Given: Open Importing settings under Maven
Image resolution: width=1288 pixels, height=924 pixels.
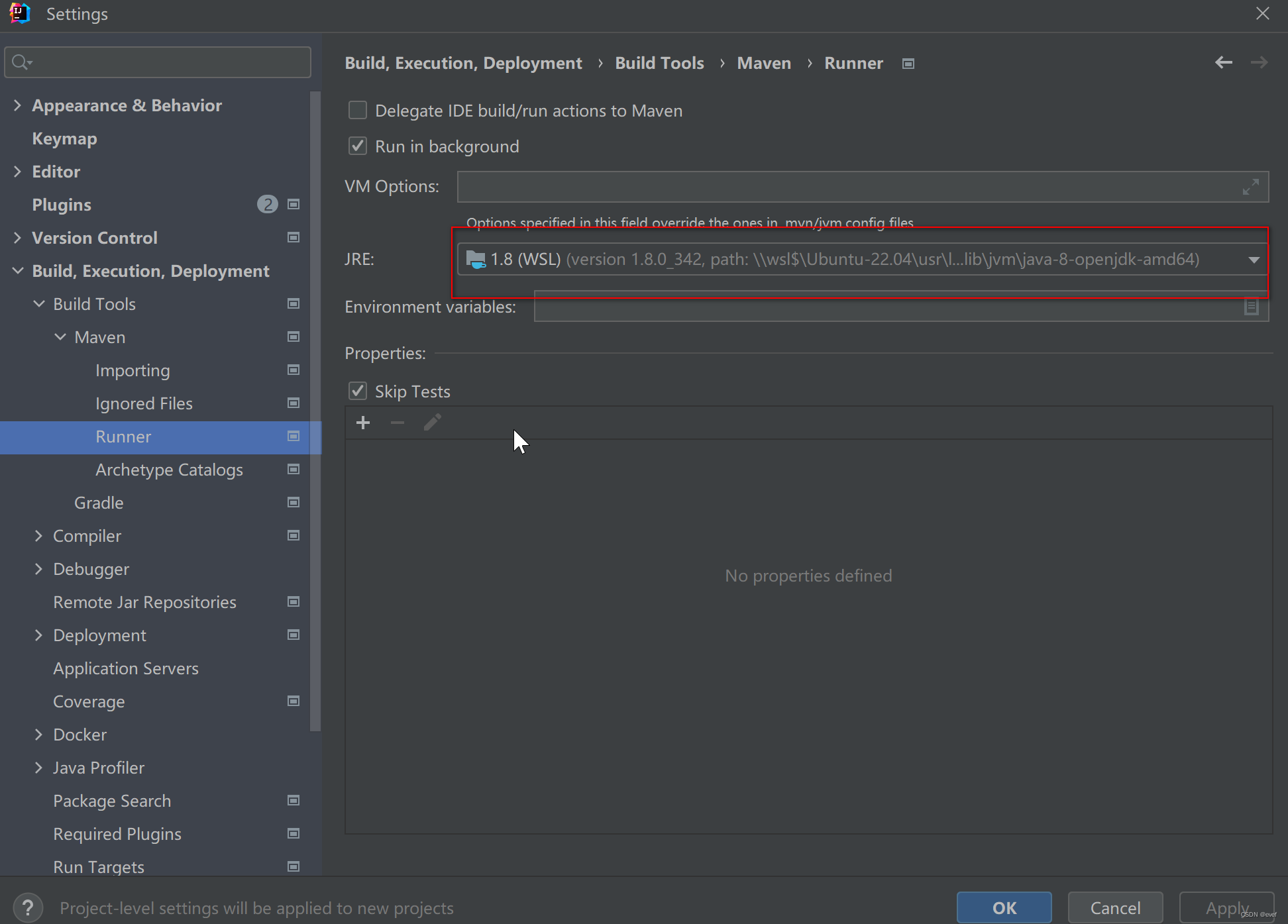Looking at the screenshot, I should click(x=133, y=370).
